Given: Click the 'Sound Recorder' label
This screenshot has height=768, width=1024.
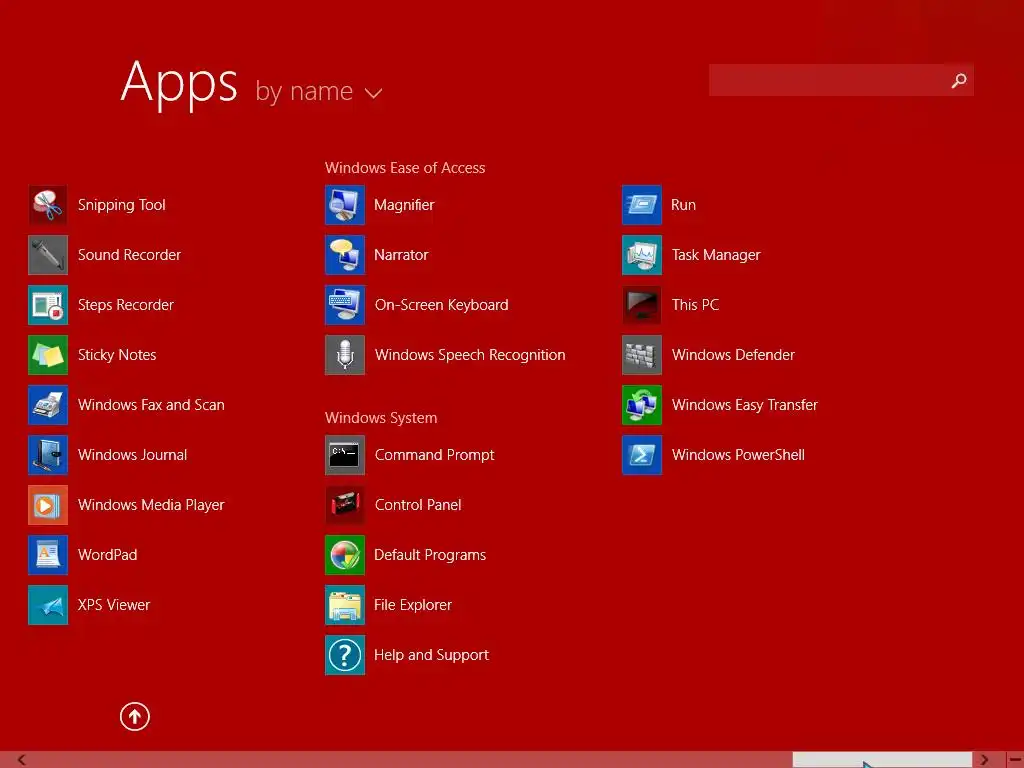Looking at the screenshot, I should (x=129, y=255).
